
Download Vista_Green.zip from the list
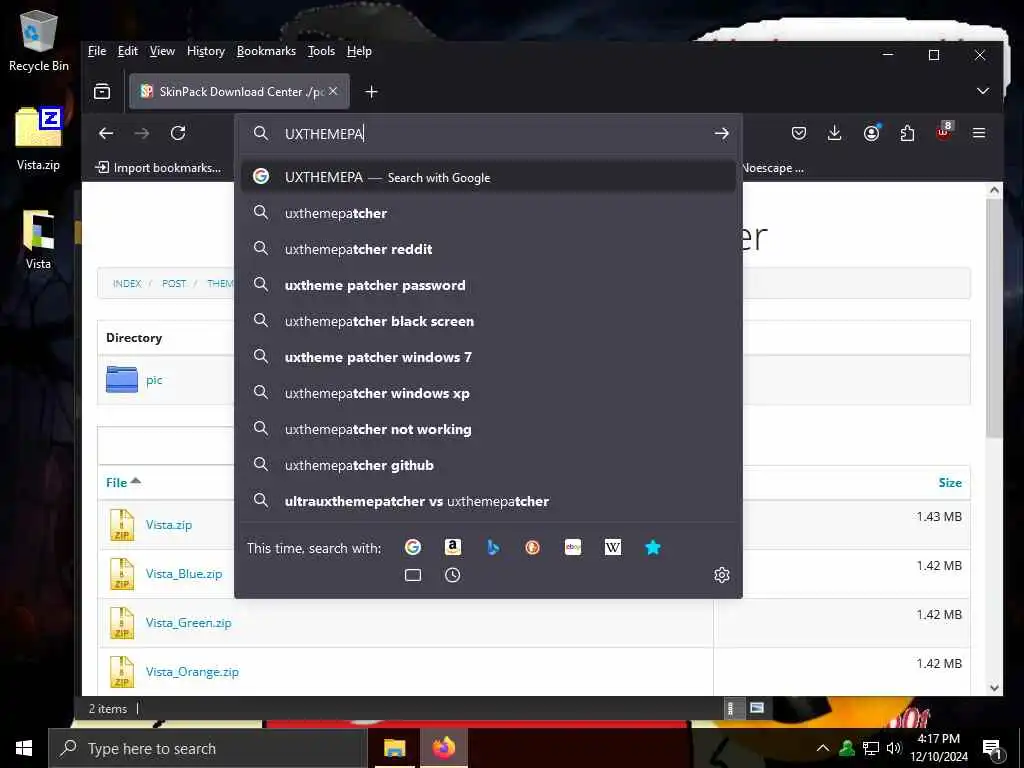click(x=188, y=622)
